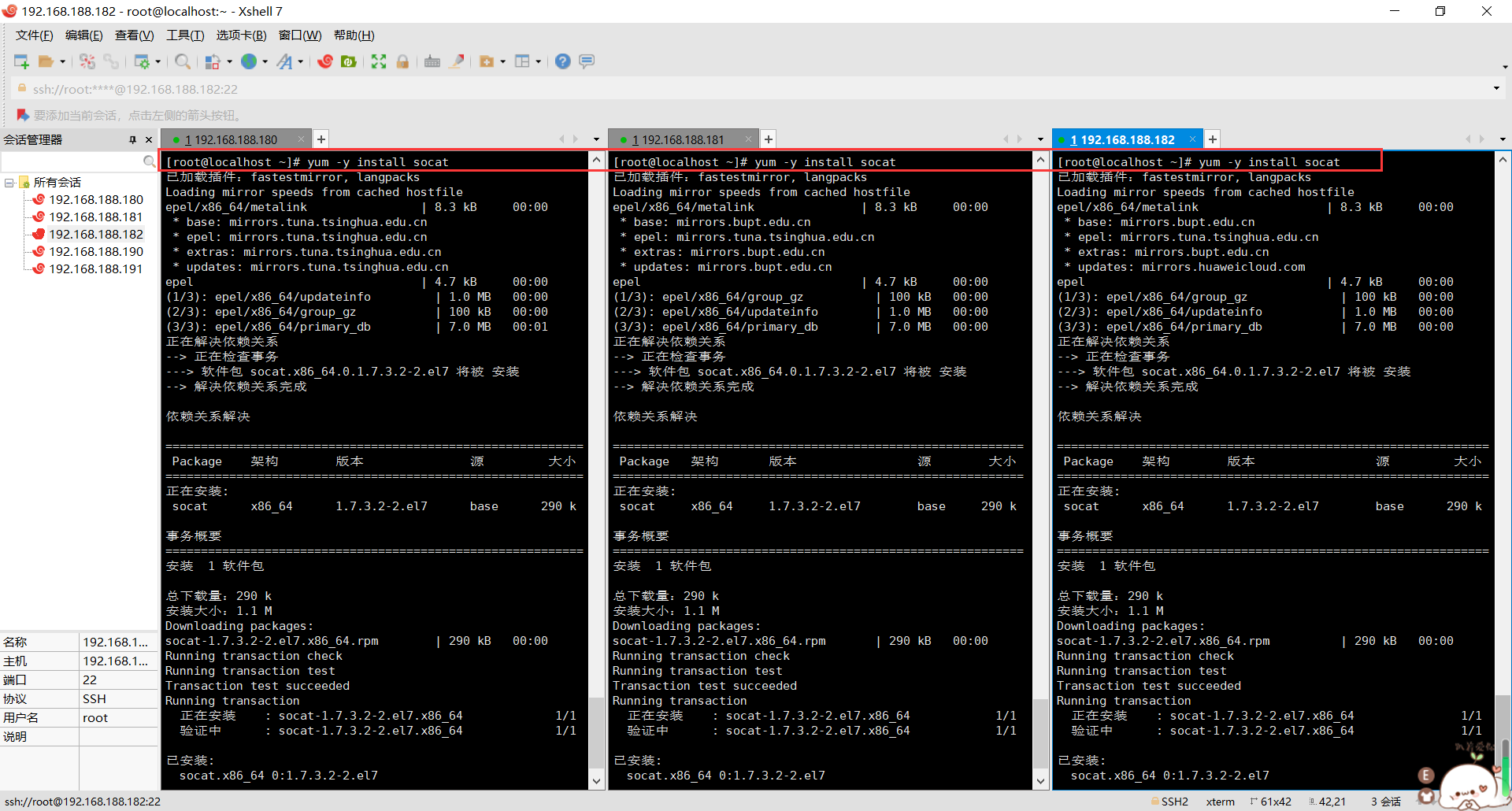
Task: Launch Xftp green icon
Action: 349,61
